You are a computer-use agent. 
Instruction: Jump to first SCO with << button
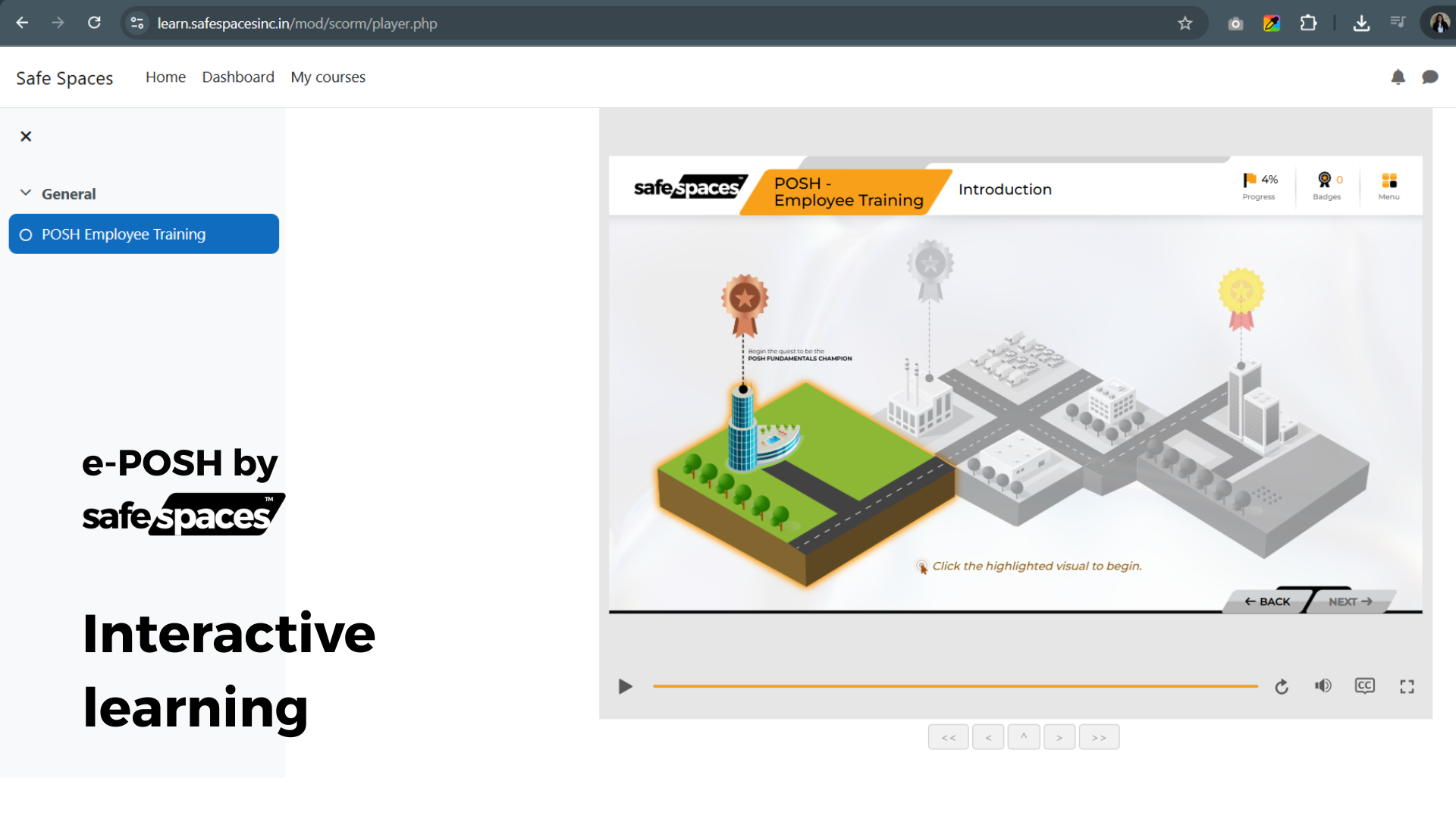tap(948, 737)
